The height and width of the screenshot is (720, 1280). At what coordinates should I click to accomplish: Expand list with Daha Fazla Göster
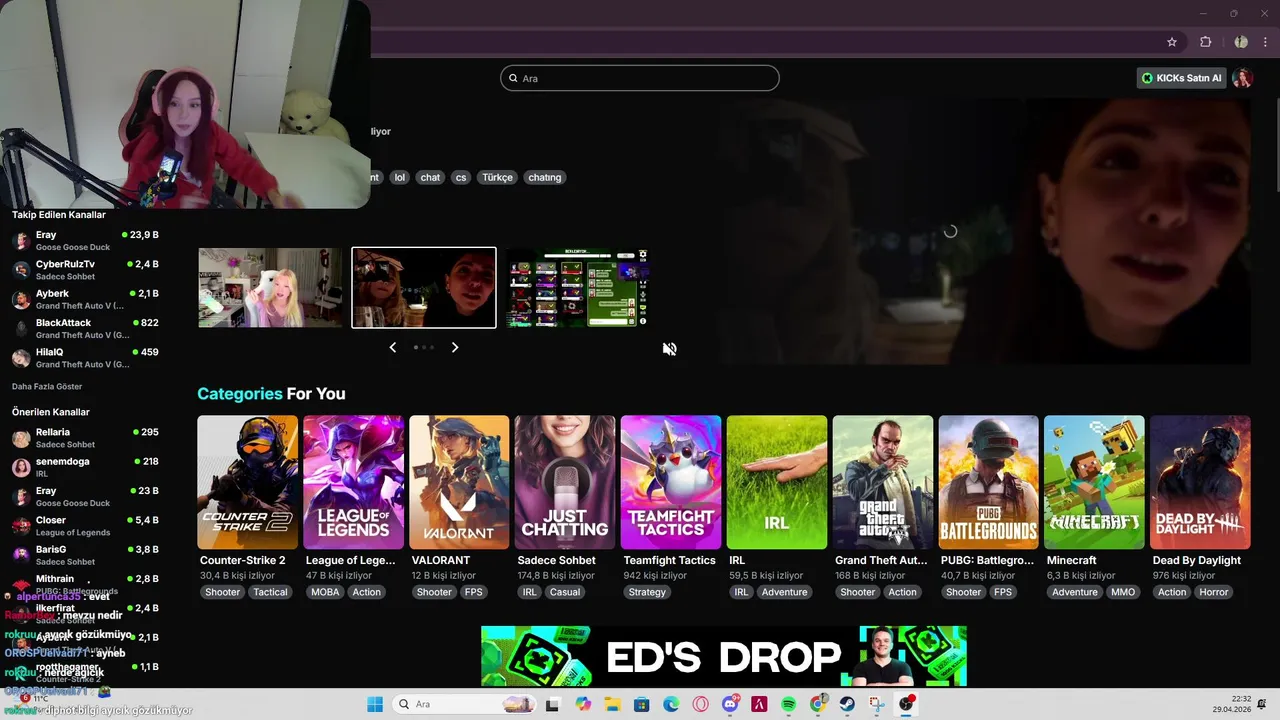47,386
